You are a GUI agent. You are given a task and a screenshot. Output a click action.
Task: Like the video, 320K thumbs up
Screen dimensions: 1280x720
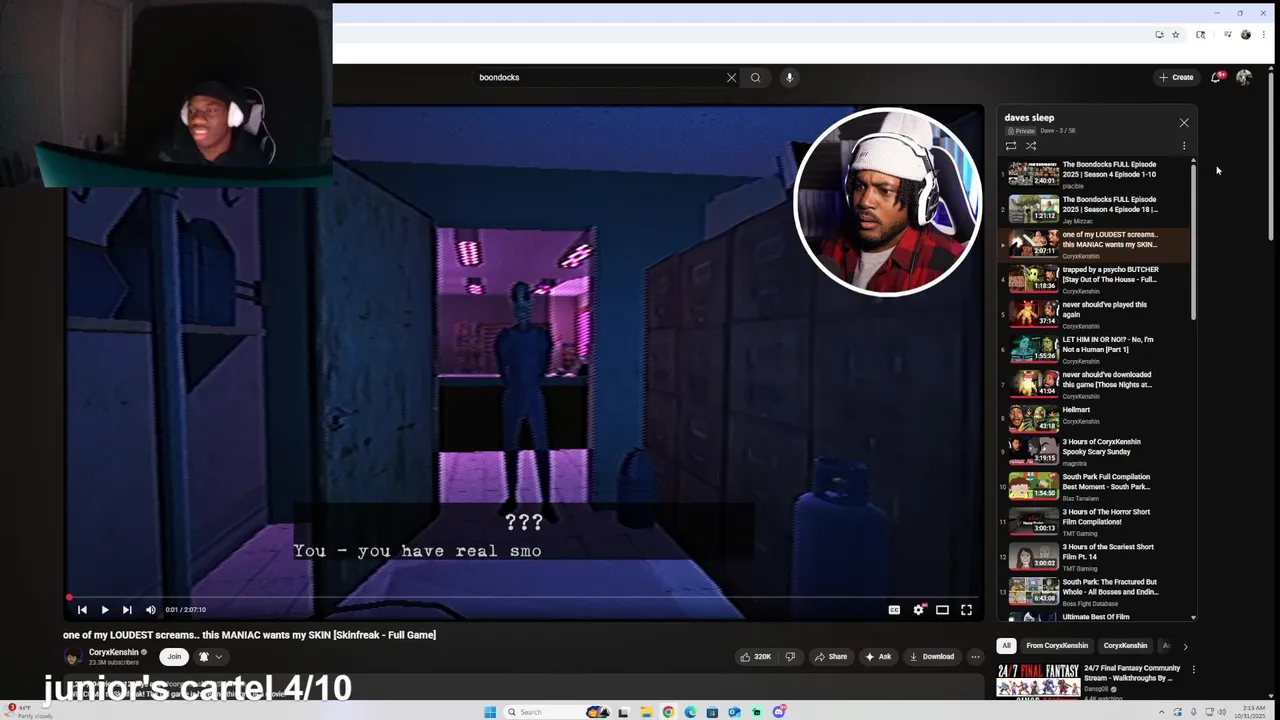click(756, 657)
